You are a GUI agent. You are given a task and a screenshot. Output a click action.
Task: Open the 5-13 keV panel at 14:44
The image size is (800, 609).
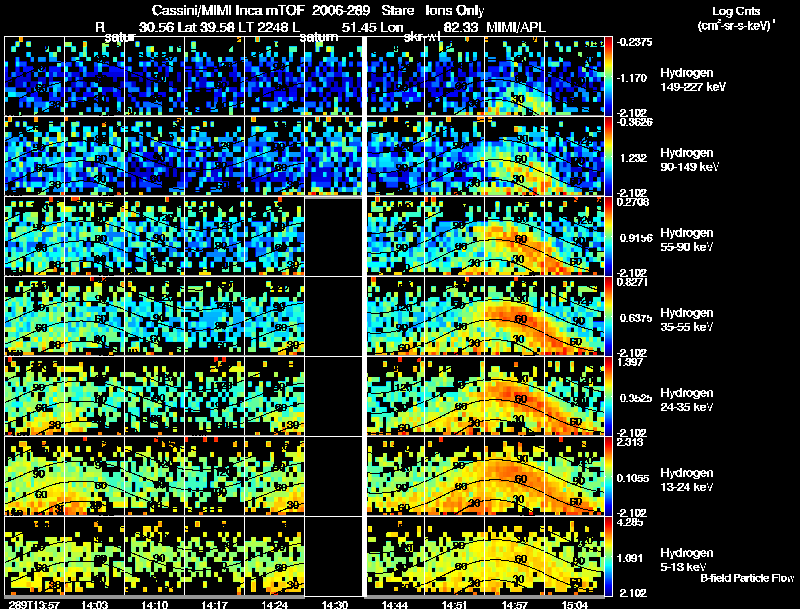point(396,556)
